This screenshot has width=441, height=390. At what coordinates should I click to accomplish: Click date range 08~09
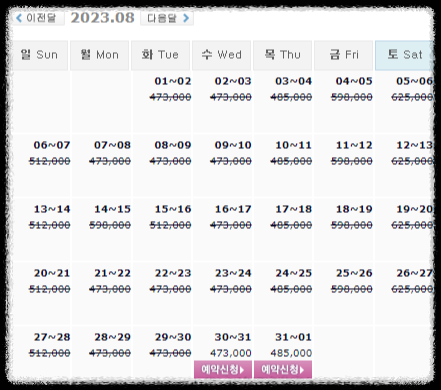[x=173, y=145]
